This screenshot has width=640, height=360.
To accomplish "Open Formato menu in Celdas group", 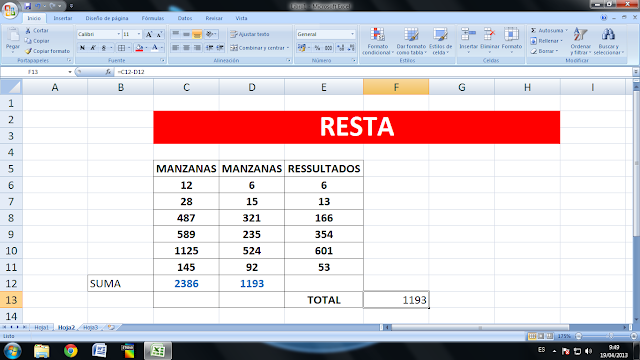I will [x=511, y=41].
